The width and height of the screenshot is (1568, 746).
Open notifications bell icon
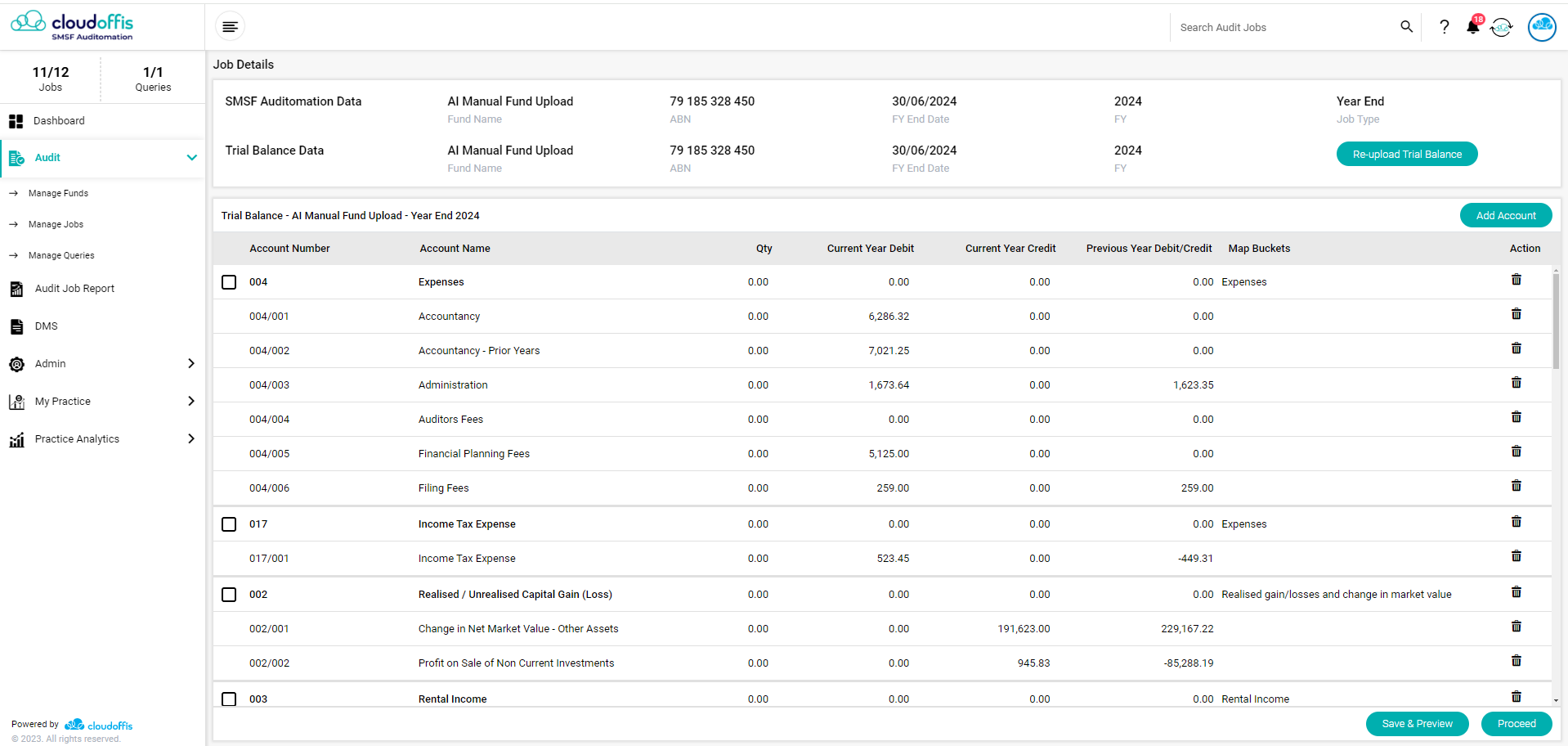point(1472,27)
